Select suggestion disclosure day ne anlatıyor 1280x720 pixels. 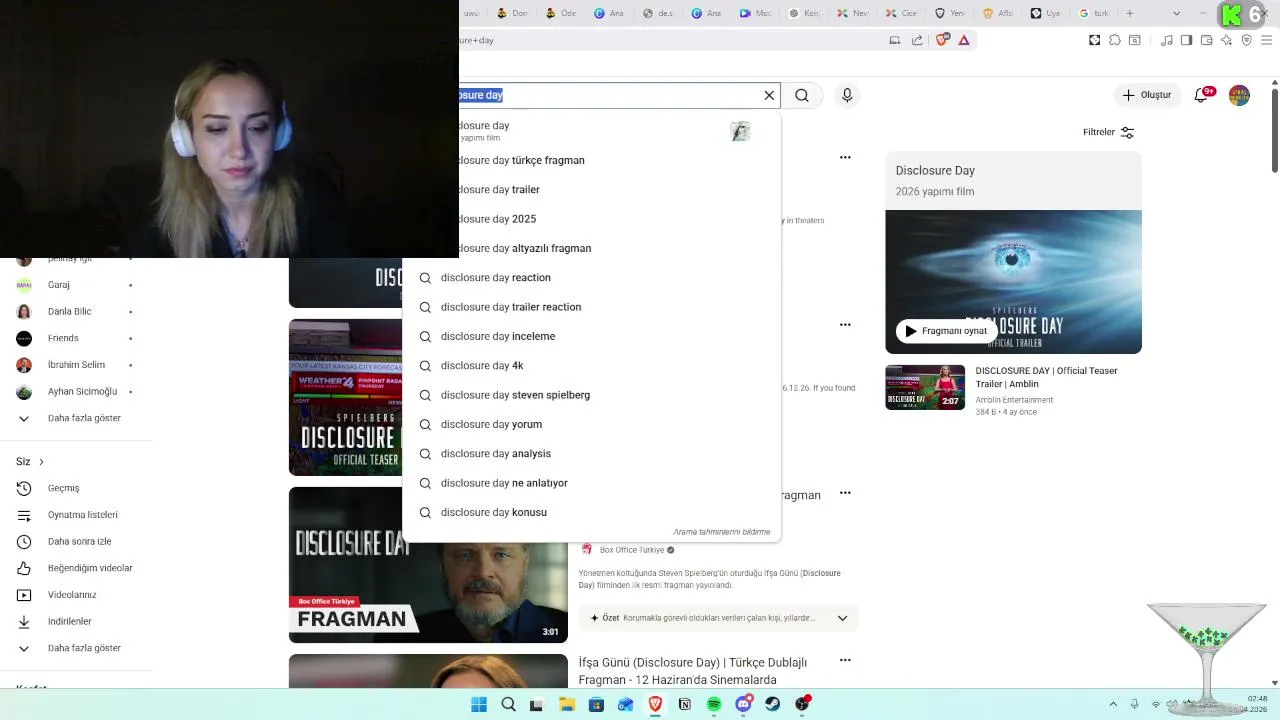[590, 483]
